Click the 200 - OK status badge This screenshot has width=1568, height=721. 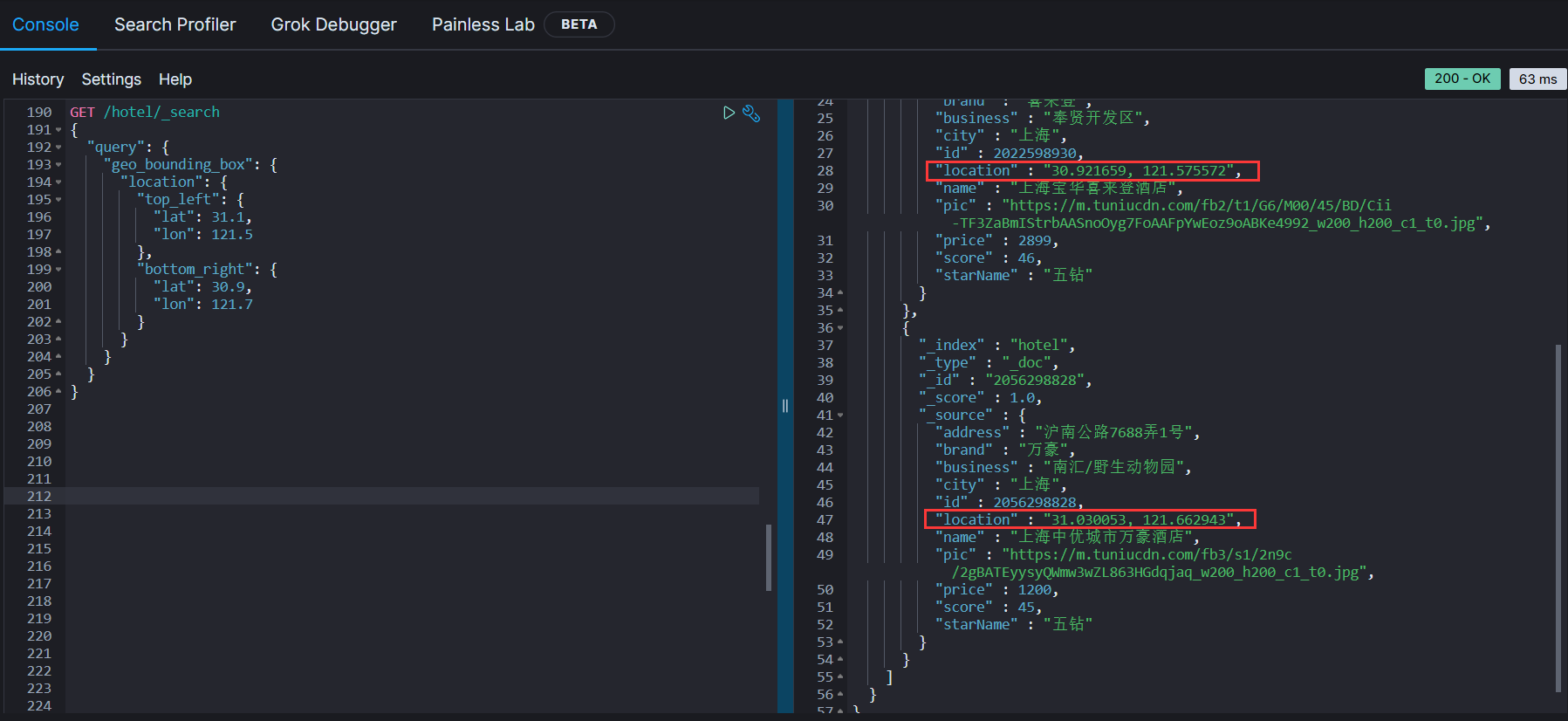tap(1462, 79)
